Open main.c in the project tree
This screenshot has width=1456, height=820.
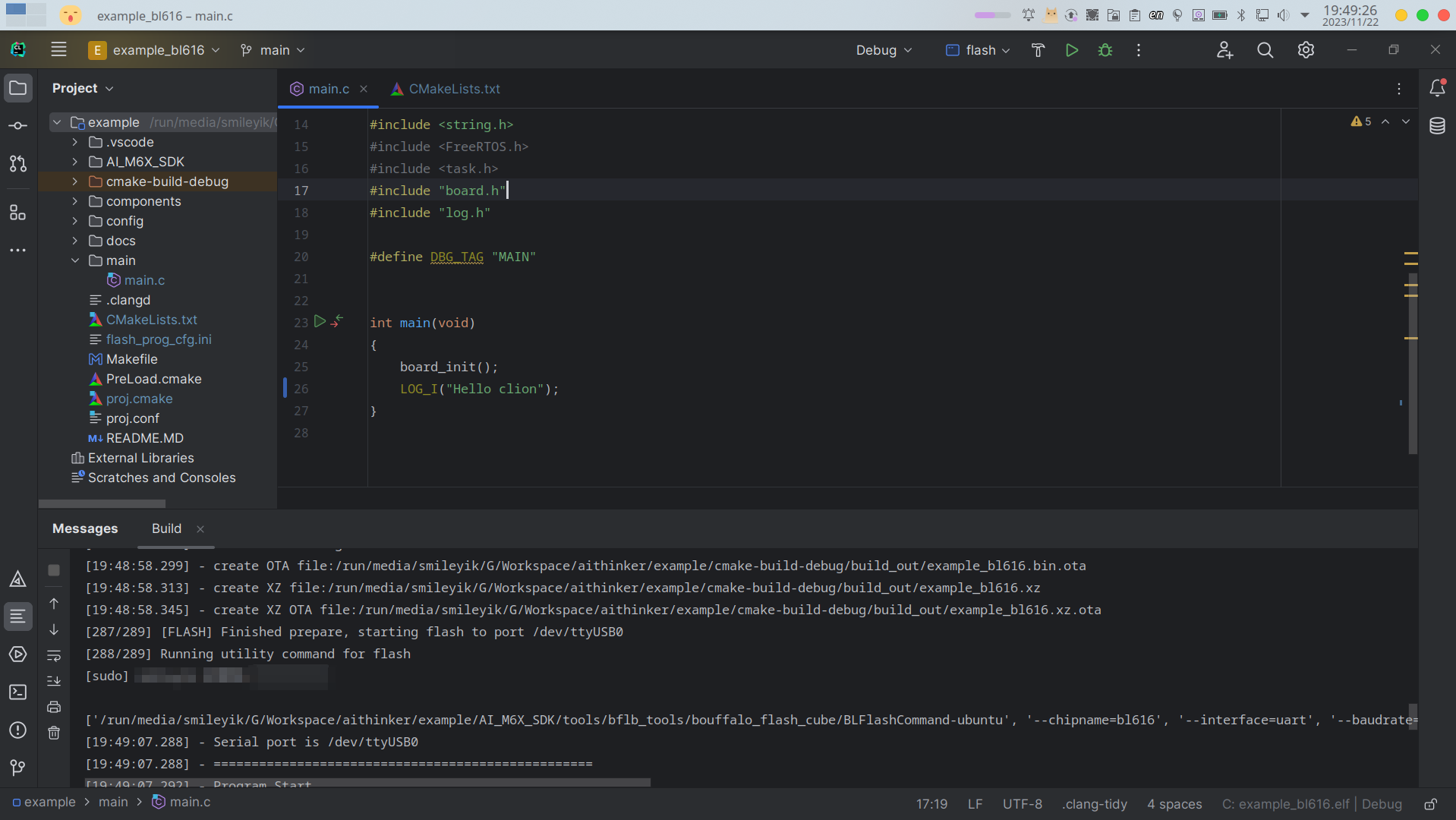click(x=144, y=280)
